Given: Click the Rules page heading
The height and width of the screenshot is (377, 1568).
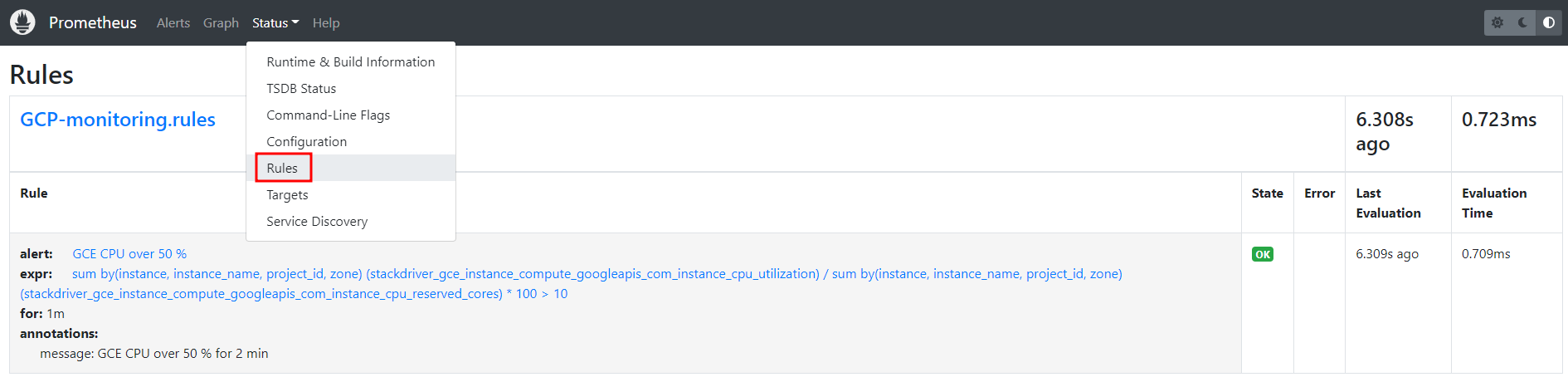Looking at the screenshot, I should (x=41, y=75).
